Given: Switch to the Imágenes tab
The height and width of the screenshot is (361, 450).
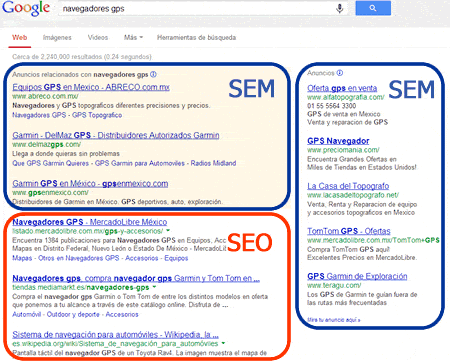Looking at the screenshot, I should coord(57,38).
